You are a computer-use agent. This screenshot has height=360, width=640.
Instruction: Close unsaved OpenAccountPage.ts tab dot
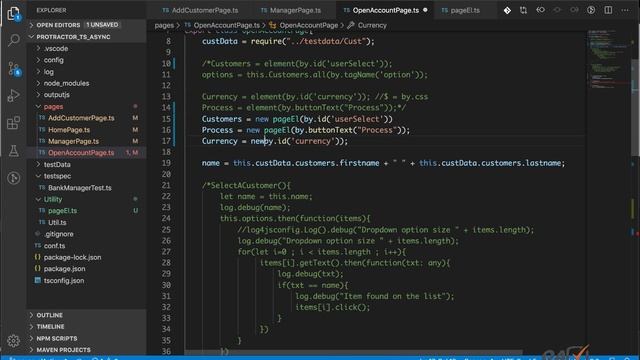tap(425, 10)
